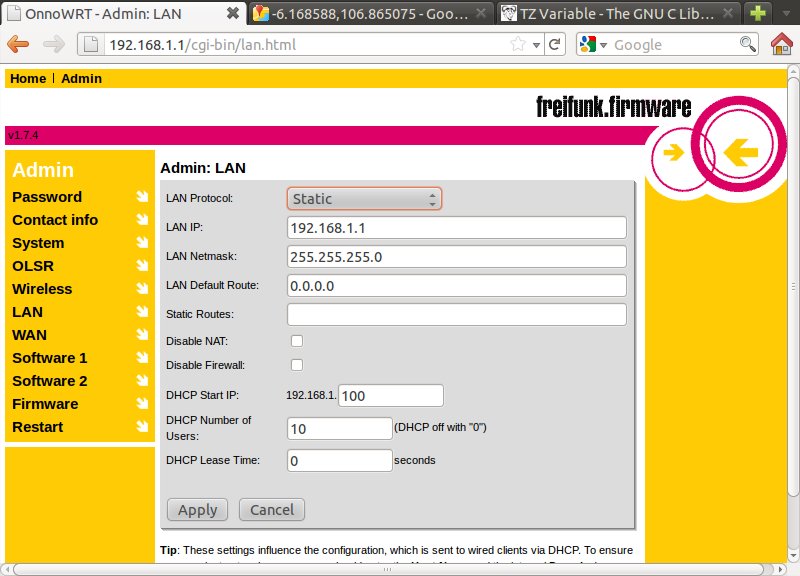Viewport: 800px width, 576px height.
Task: Click the search magnifier icon
Action: tap(747, 45)
